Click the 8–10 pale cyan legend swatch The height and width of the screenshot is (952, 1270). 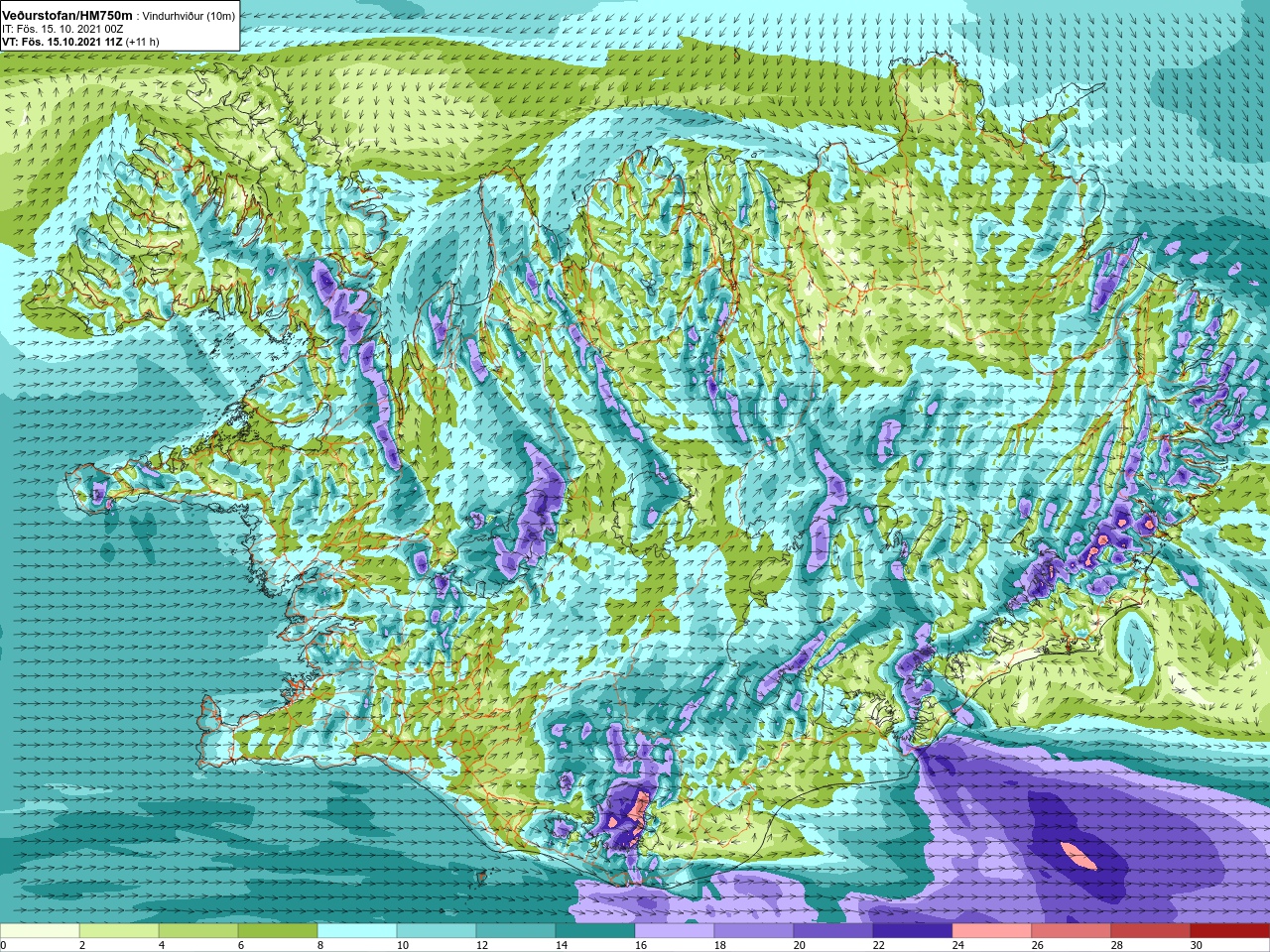coord(357,931)
